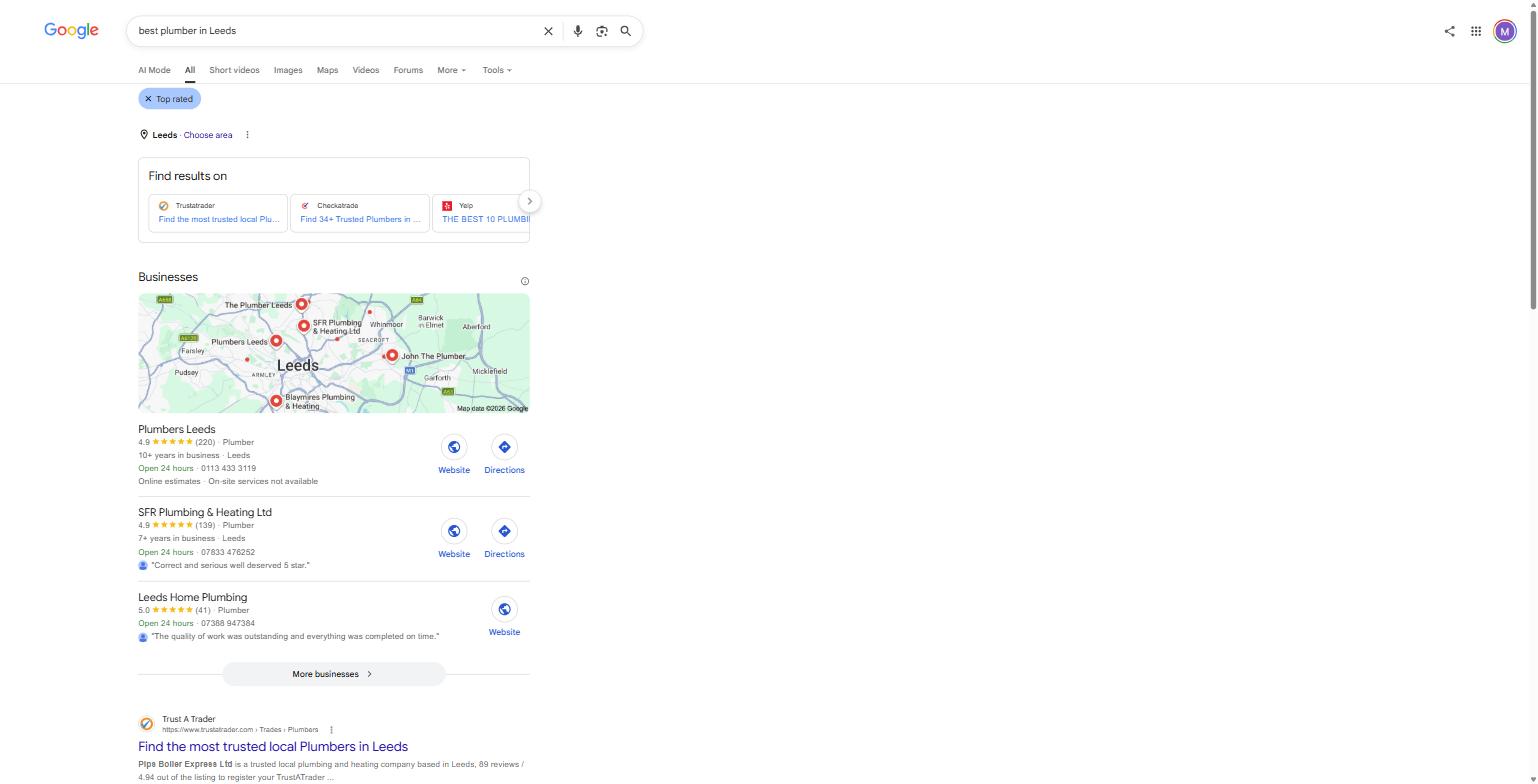Select John The Plumber map pin
Viewport: 1538px width, 784px height.
pos(392,355)
